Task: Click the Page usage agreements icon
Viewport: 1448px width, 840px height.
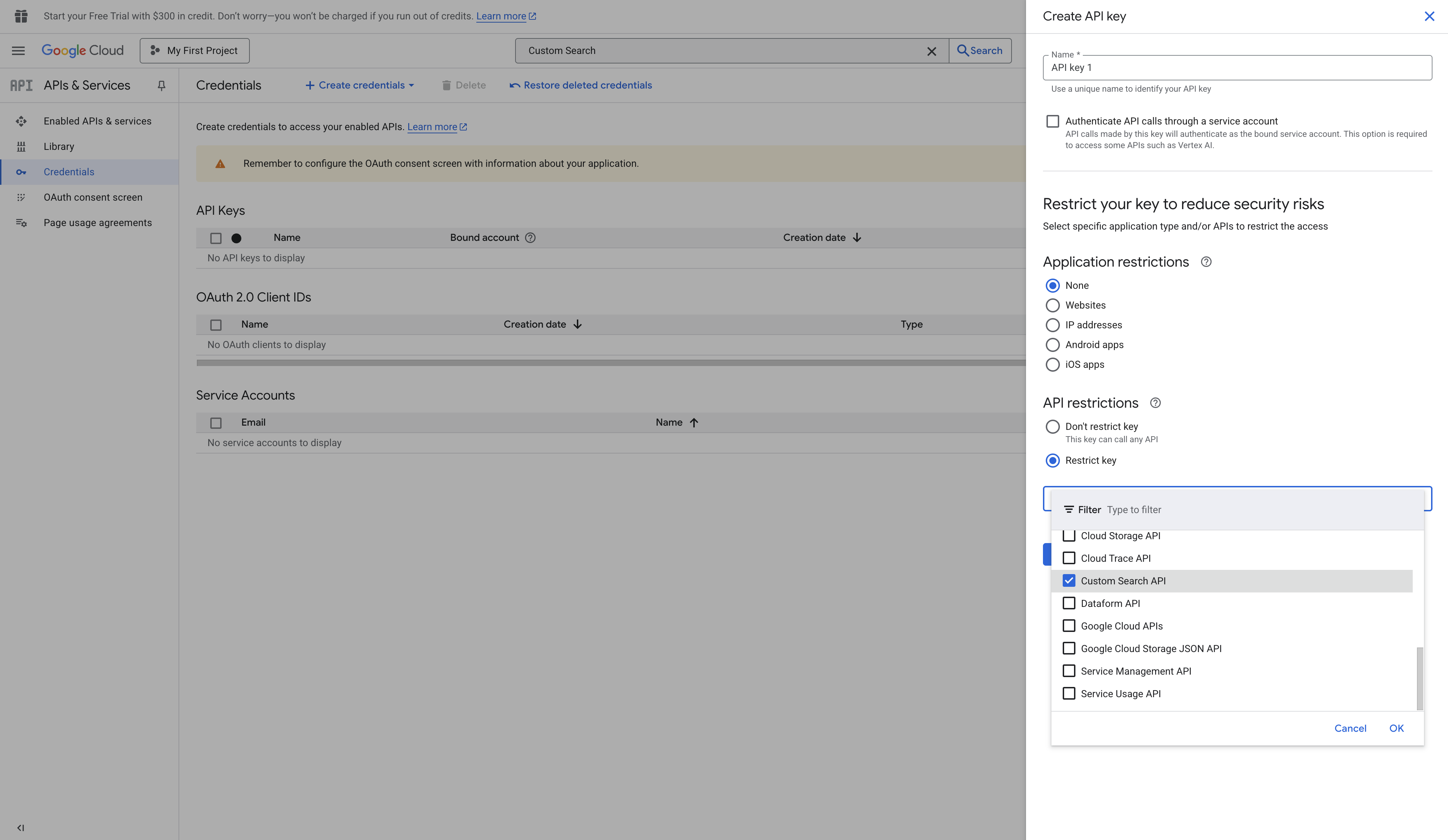Action: [x=21, y=223]
